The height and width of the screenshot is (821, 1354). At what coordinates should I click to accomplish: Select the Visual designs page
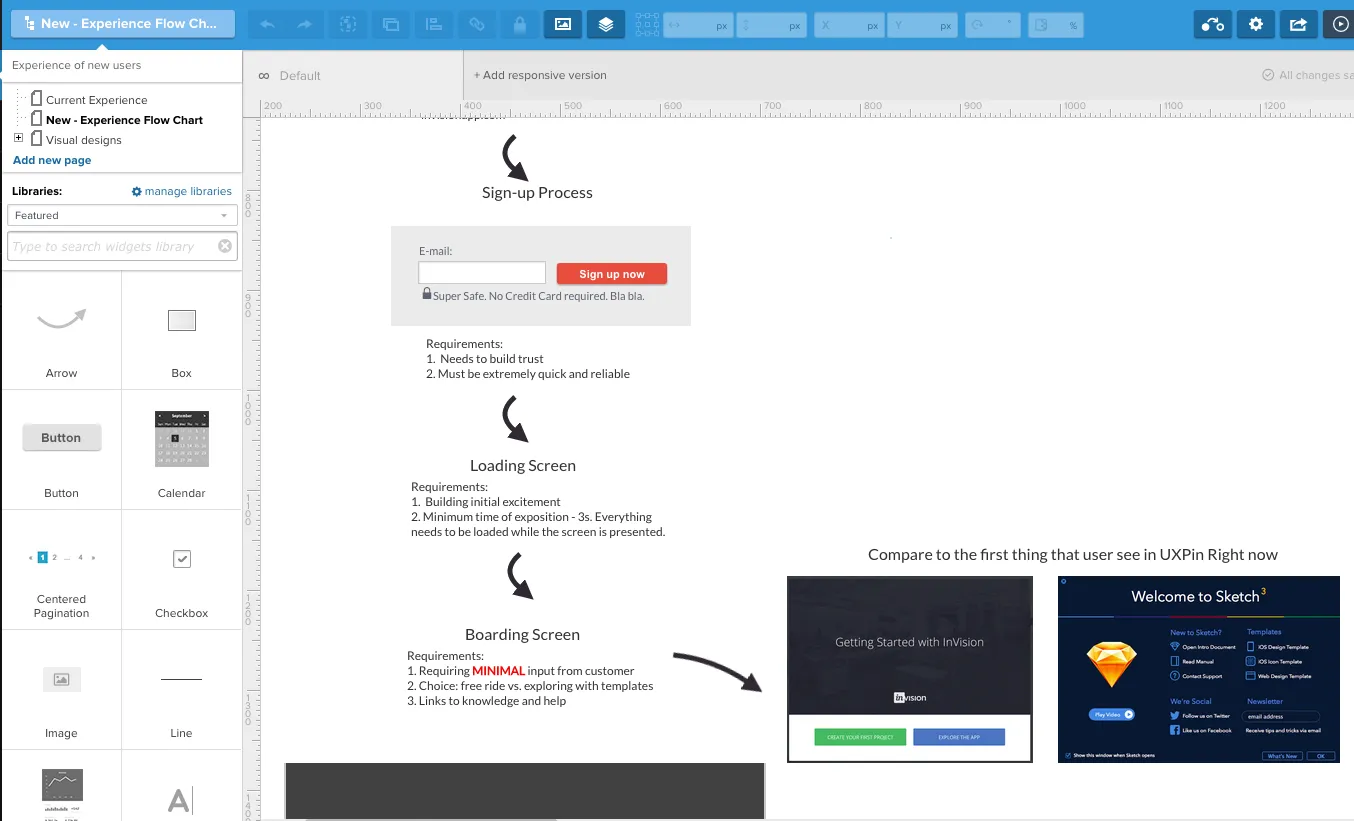pyautogui.click(x=83, y=140)
